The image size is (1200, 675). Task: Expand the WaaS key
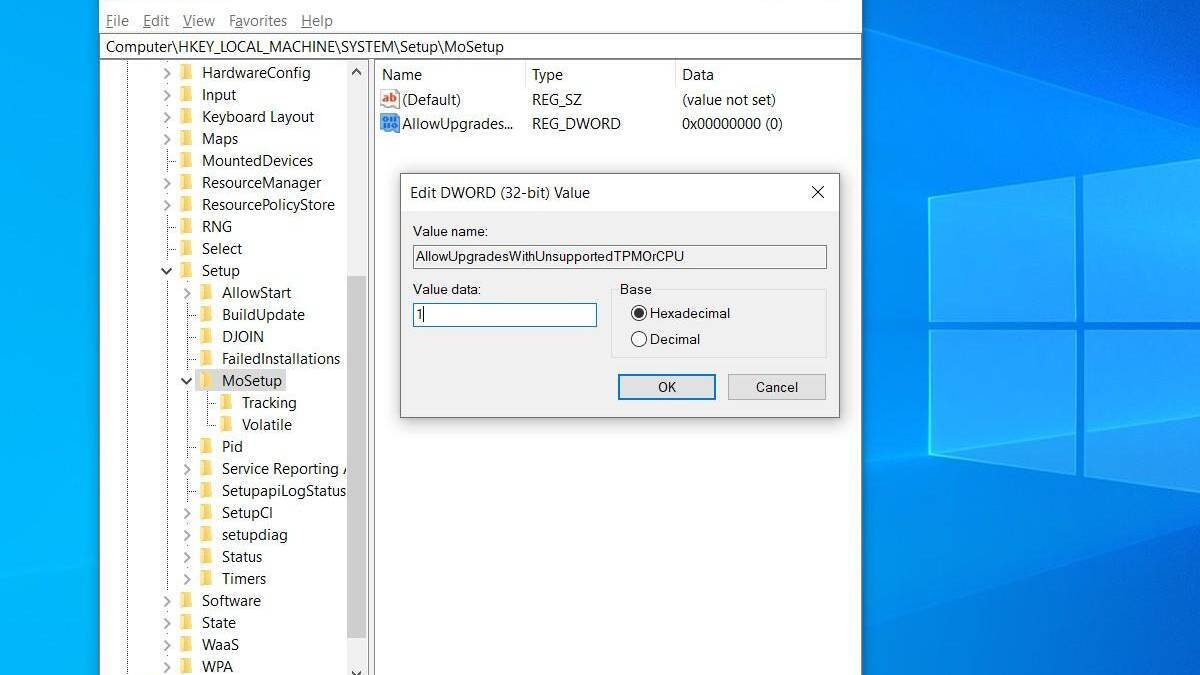[167, 645]
